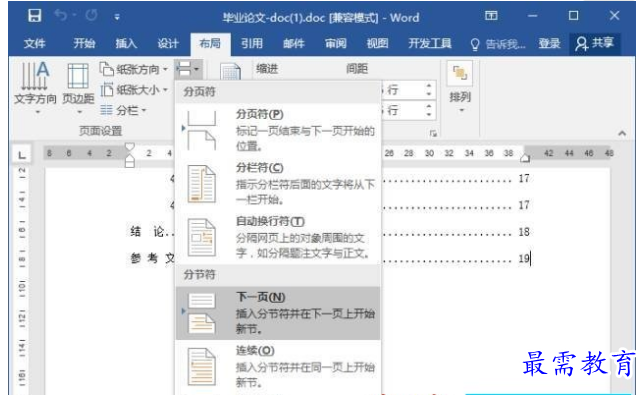Click the text wrapping break icon
The image size is (644, 395).
click(x=201, y=237)
